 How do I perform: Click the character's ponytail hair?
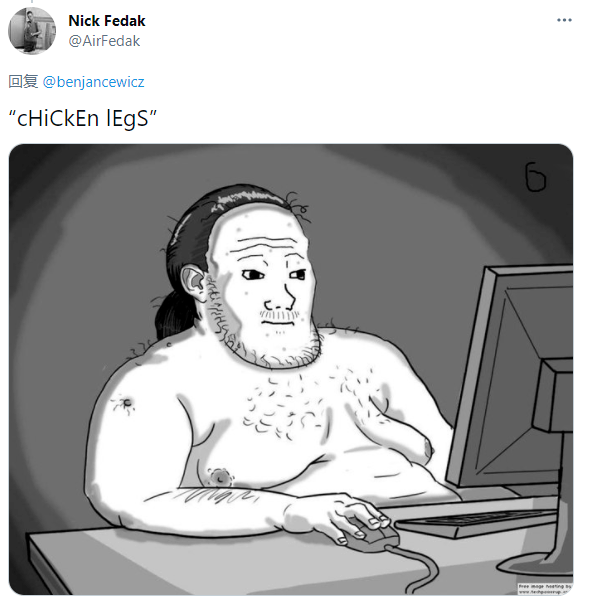point(172,316)
